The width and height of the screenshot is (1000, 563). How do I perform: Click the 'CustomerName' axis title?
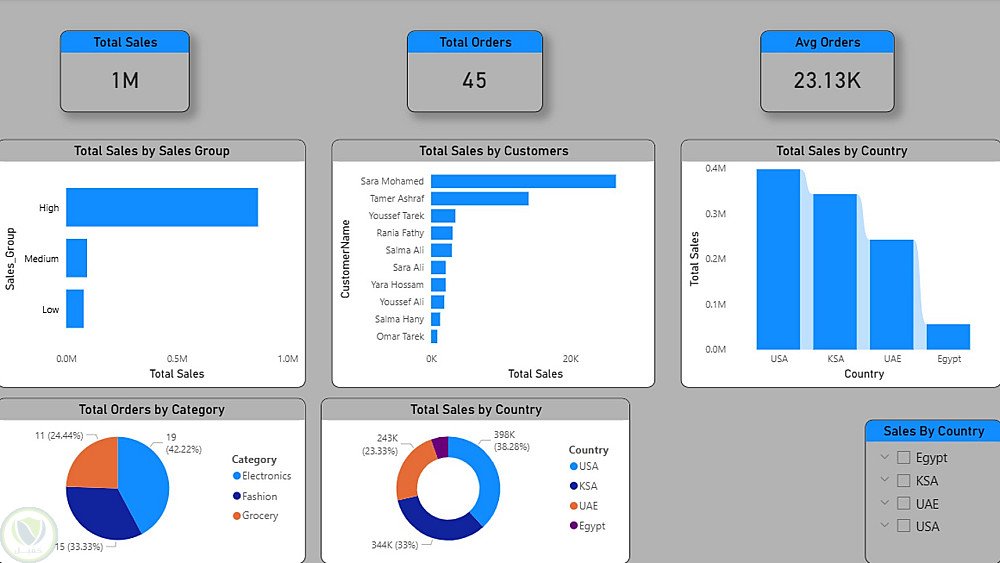(345, 259)
